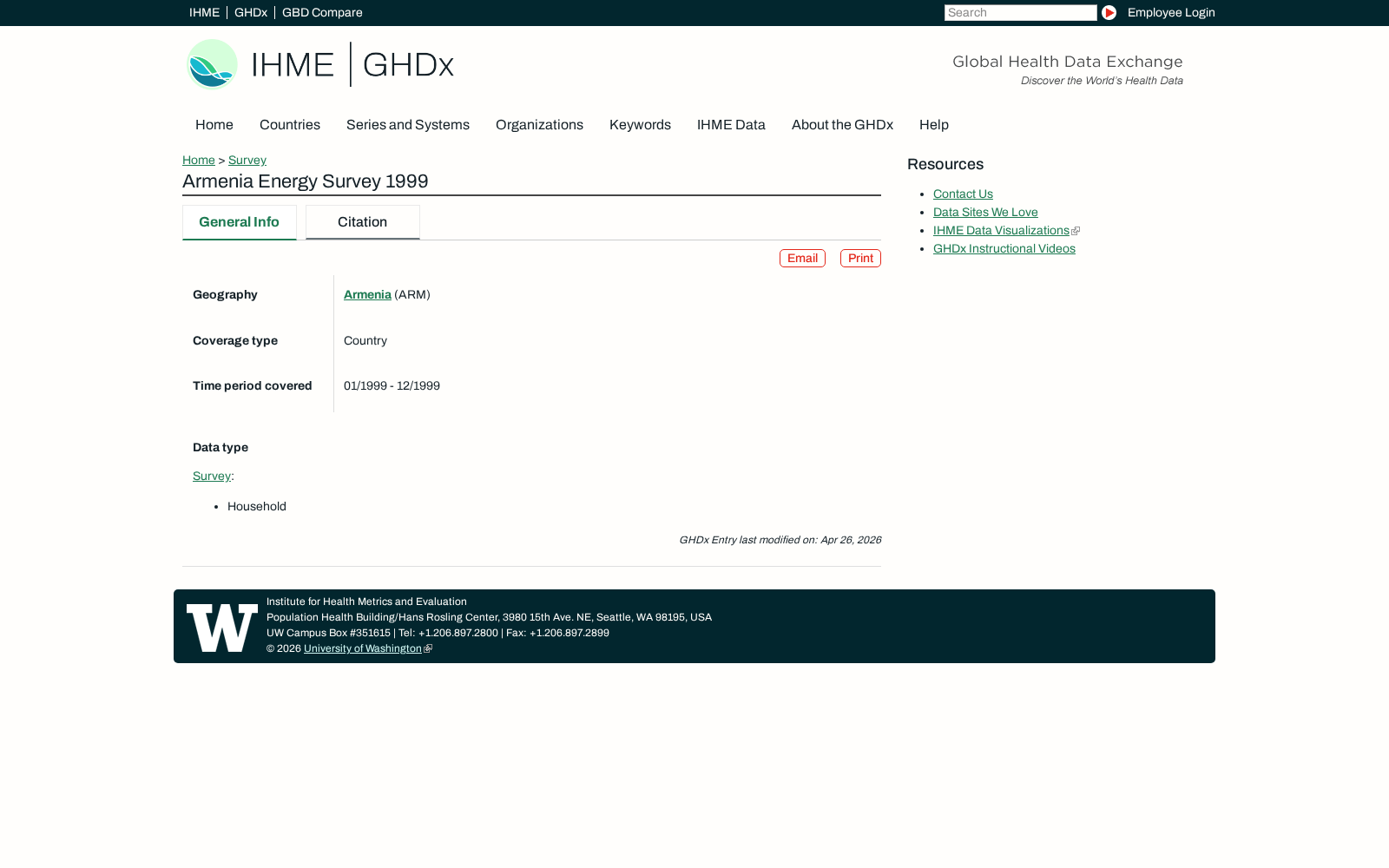Screen dimensions: 1389x868
Task: Open the Organizations menu
Action: coord(539,125)
